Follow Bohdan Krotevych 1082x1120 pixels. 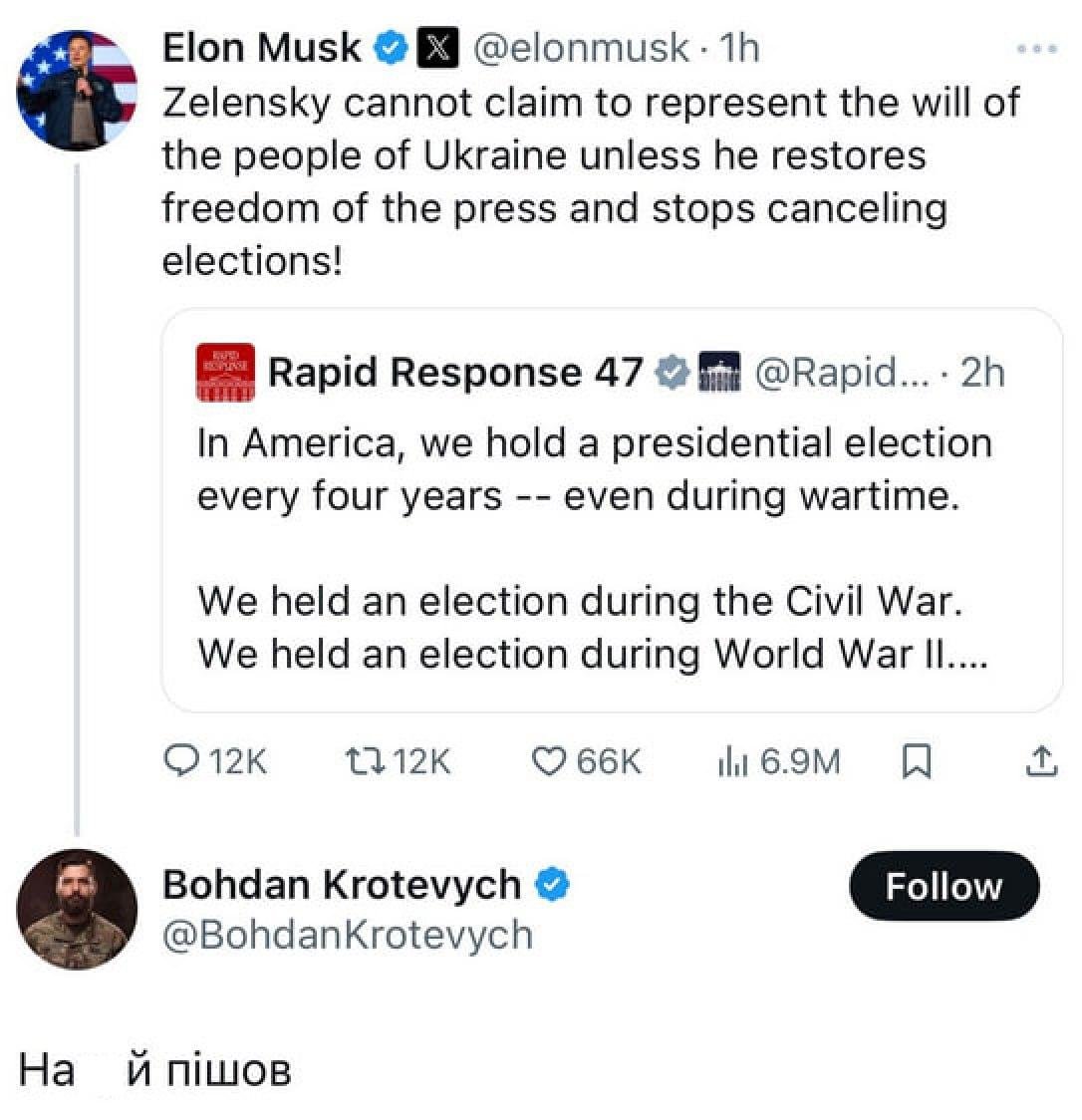[x=943, y=886]
